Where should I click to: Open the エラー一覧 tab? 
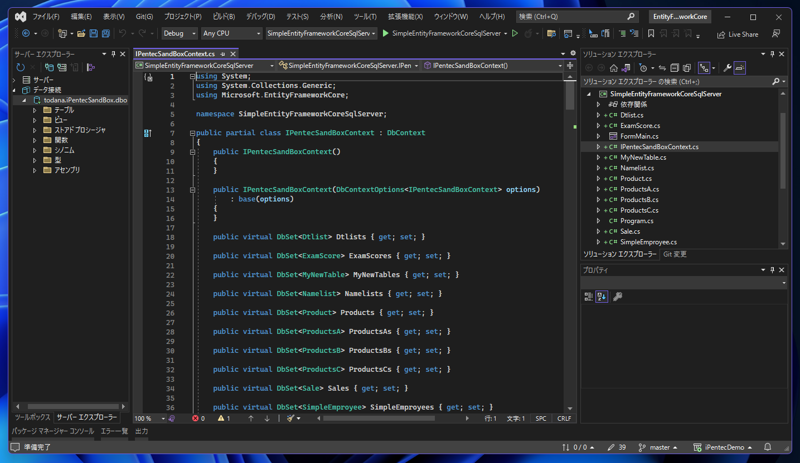(x=114, y=431)
